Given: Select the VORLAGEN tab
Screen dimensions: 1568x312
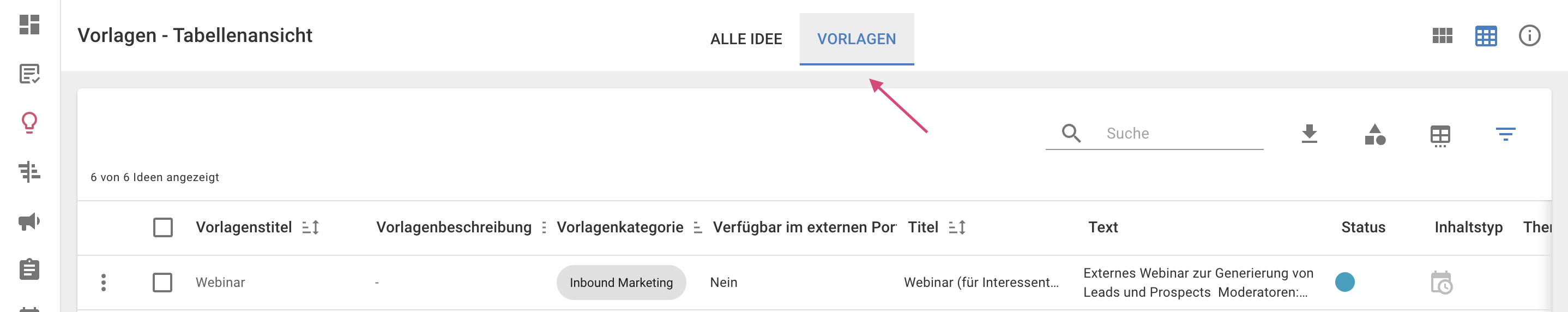Looking at the screenshot, I should point(857,39).
